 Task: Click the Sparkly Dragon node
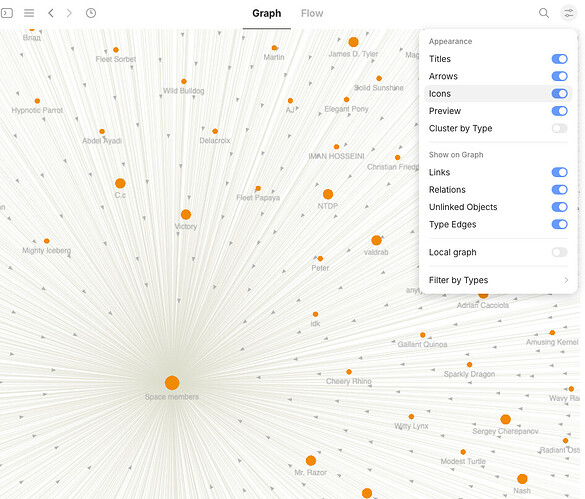[x=470, y=365]
